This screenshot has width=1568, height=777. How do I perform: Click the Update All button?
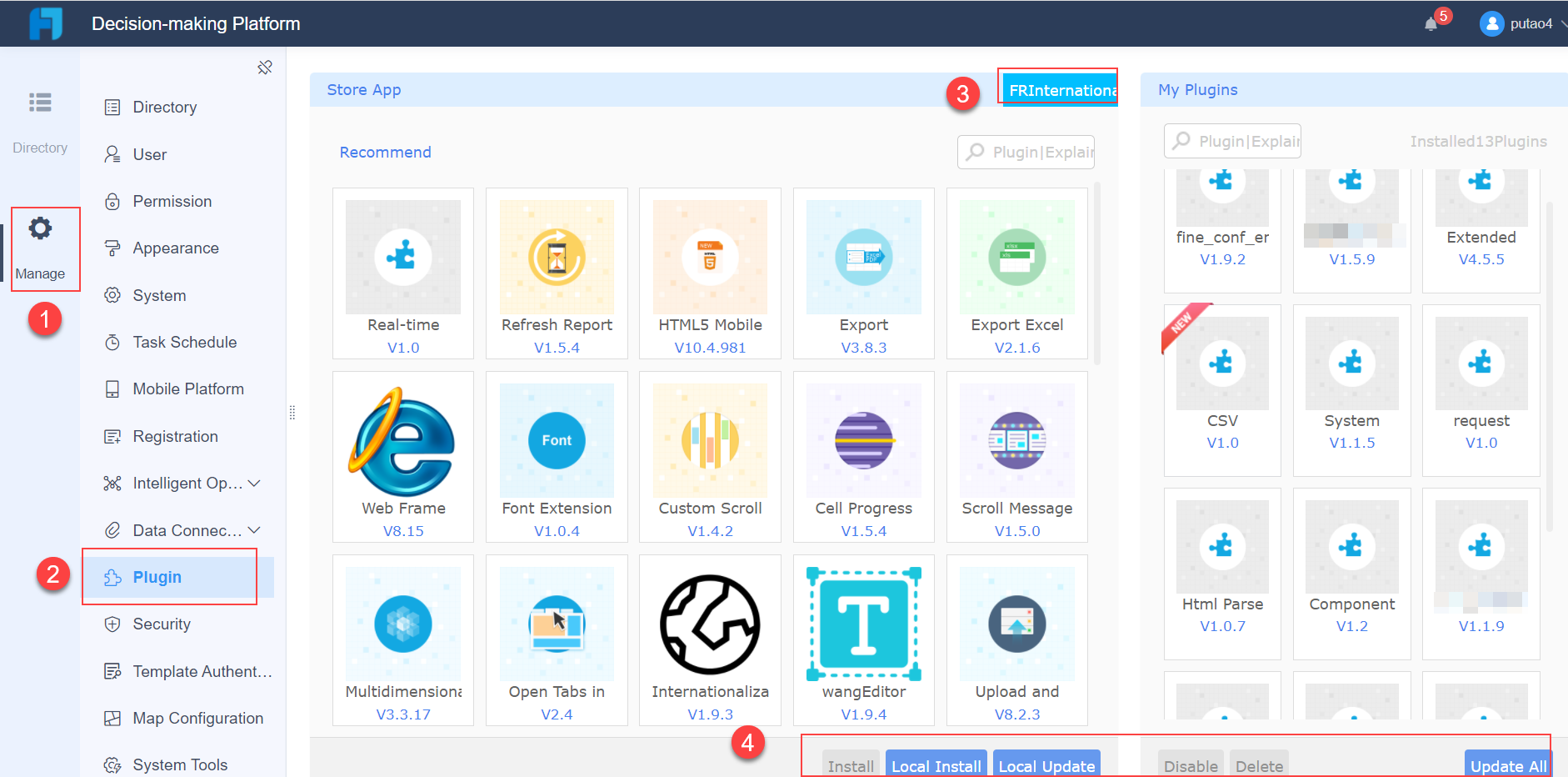click(x=1508, y=764)
